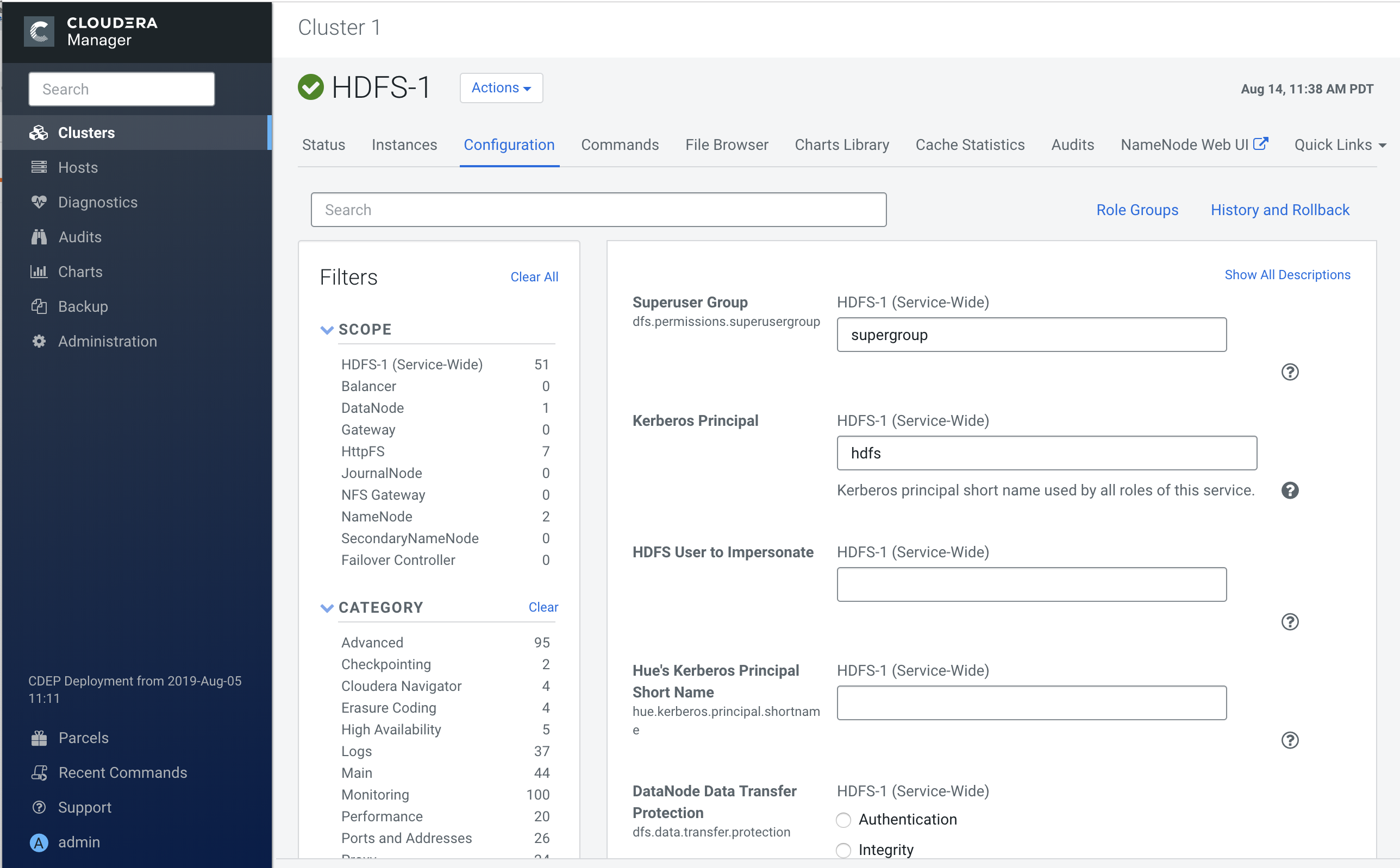Click the Parcels gift box icon
Screen dimensions: 1400x868
[x=39, y=738]
